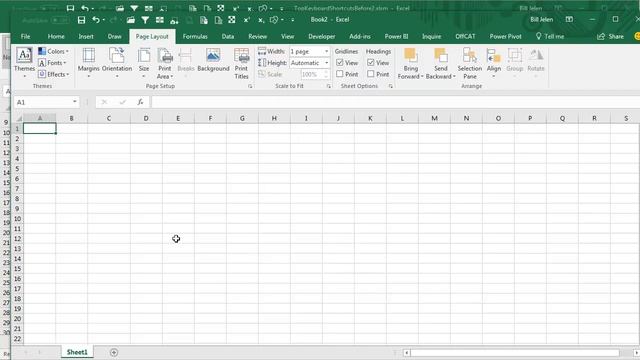Click the Save icon in Book2 quick access toolbar

click(x=81, y=20)
